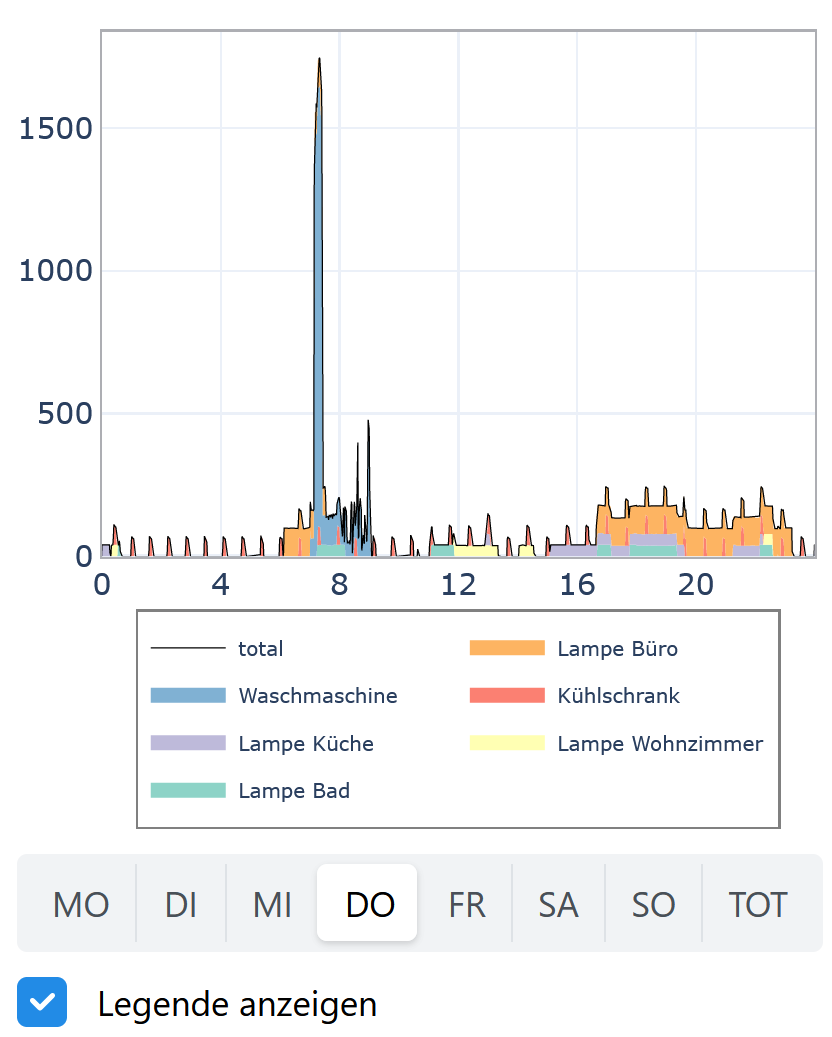The image size is (832, 1037).
Task: Toggle the Waschmaschine blue legend swatch
Action: point(188,695)
